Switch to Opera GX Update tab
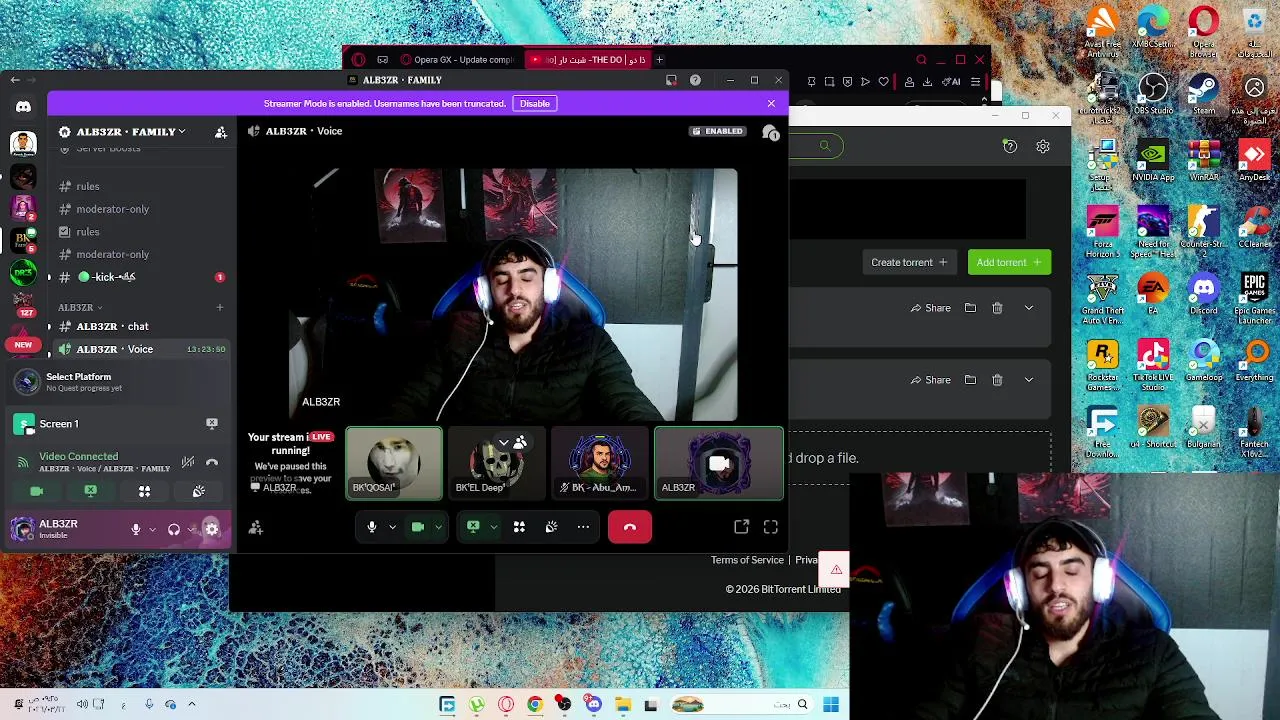This screenshot has height=720, width=1280. coord(457,60)
